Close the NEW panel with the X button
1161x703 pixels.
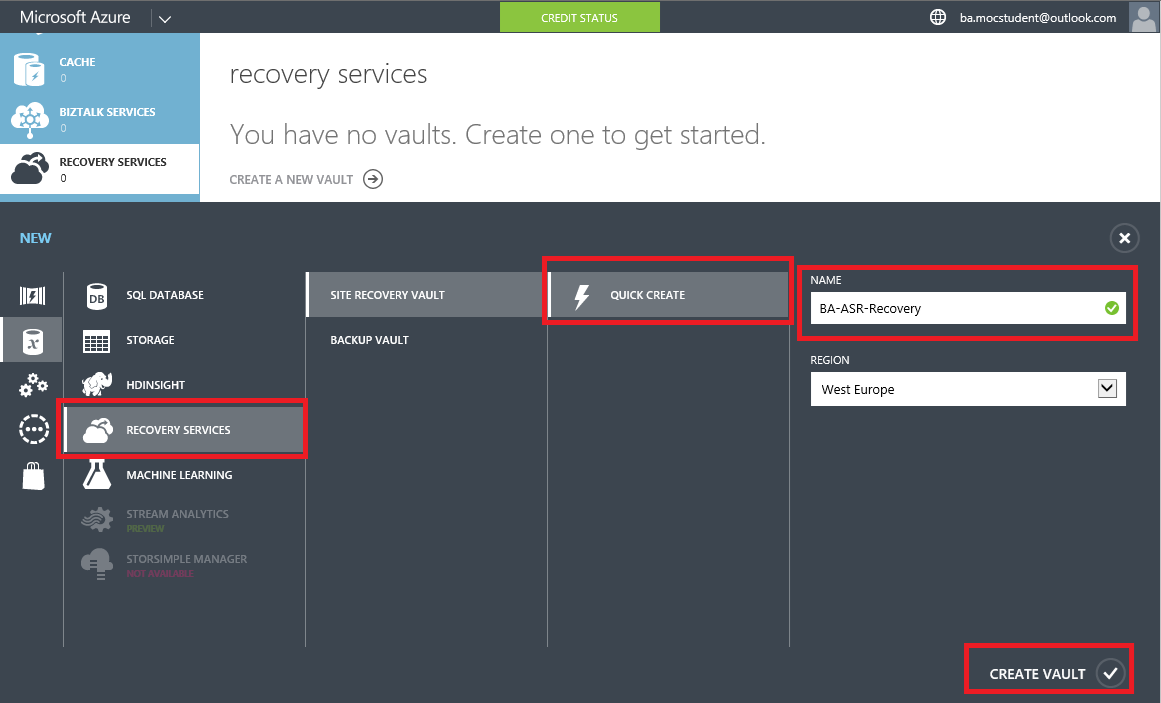[1124, 238]
